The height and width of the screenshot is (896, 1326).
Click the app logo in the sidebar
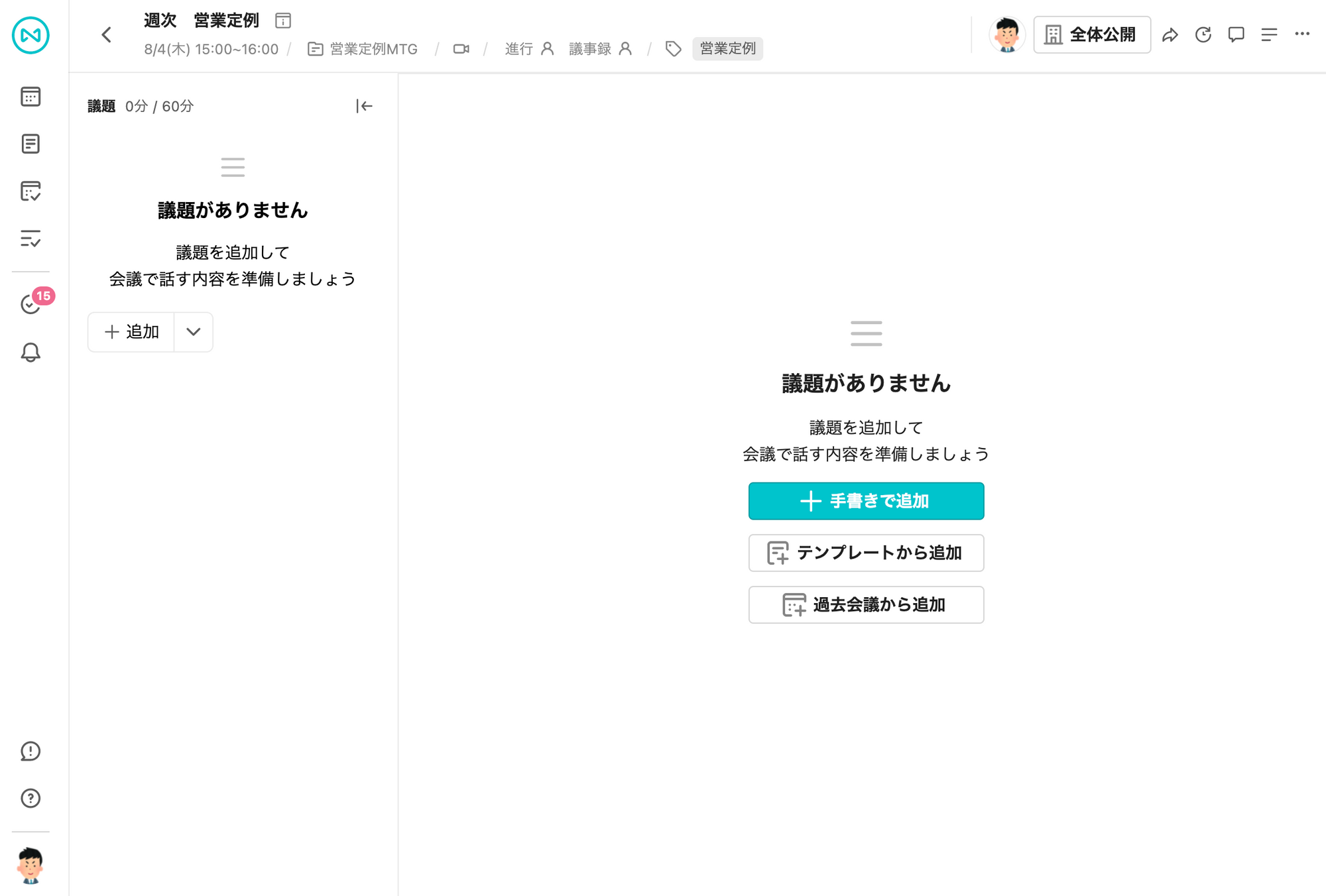[30, 35]
